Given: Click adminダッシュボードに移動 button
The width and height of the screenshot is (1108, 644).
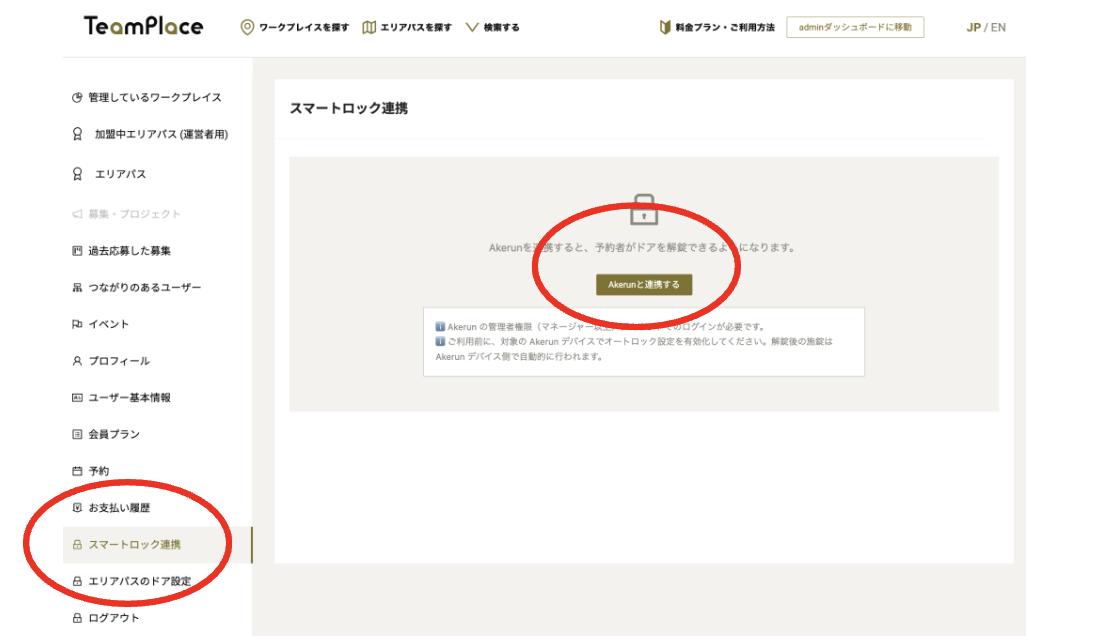Looking at the screenshot, I should pos(855,28).
